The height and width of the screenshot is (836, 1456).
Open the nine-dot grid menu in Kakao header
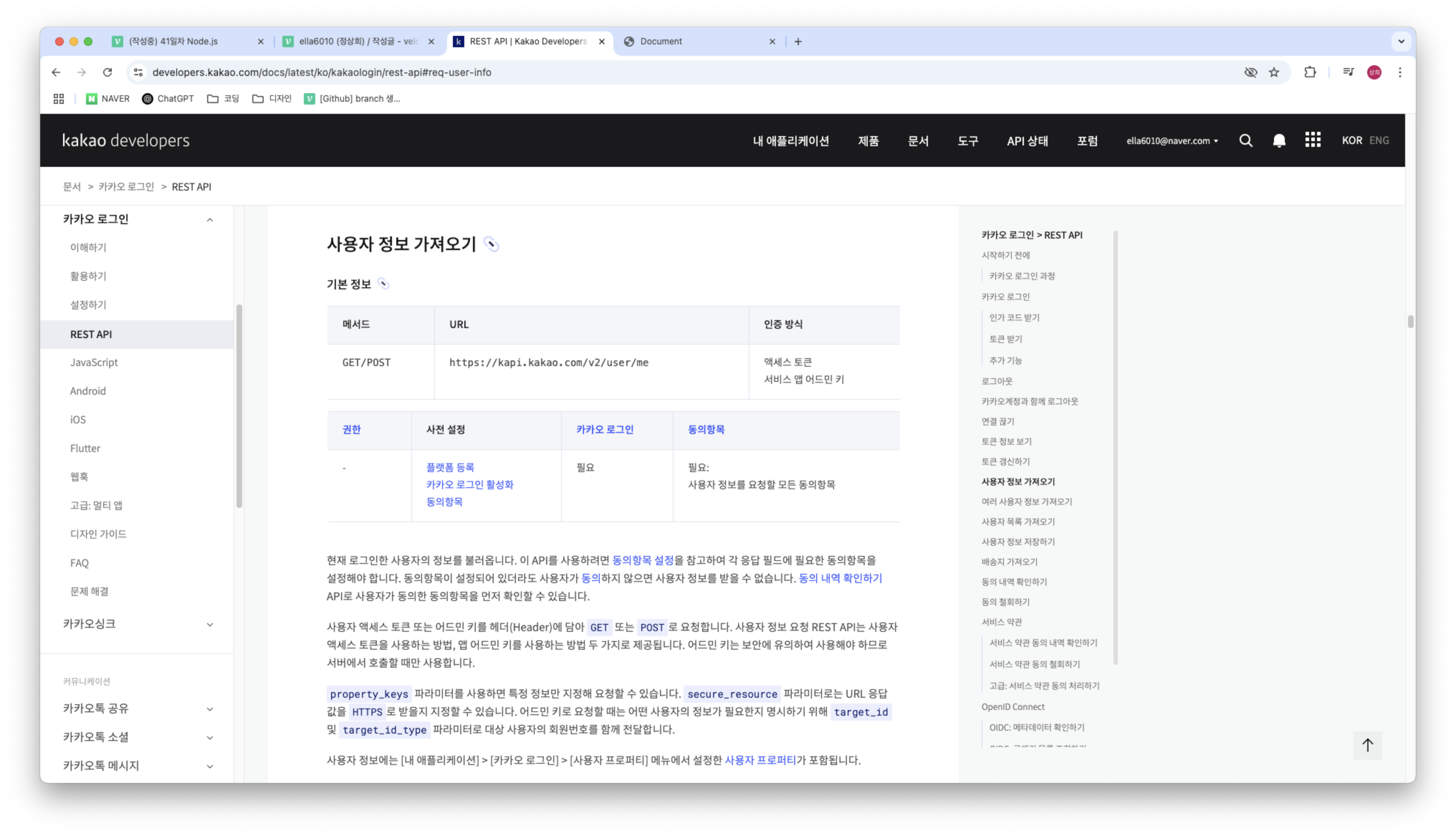click(x=1312, y=140)
